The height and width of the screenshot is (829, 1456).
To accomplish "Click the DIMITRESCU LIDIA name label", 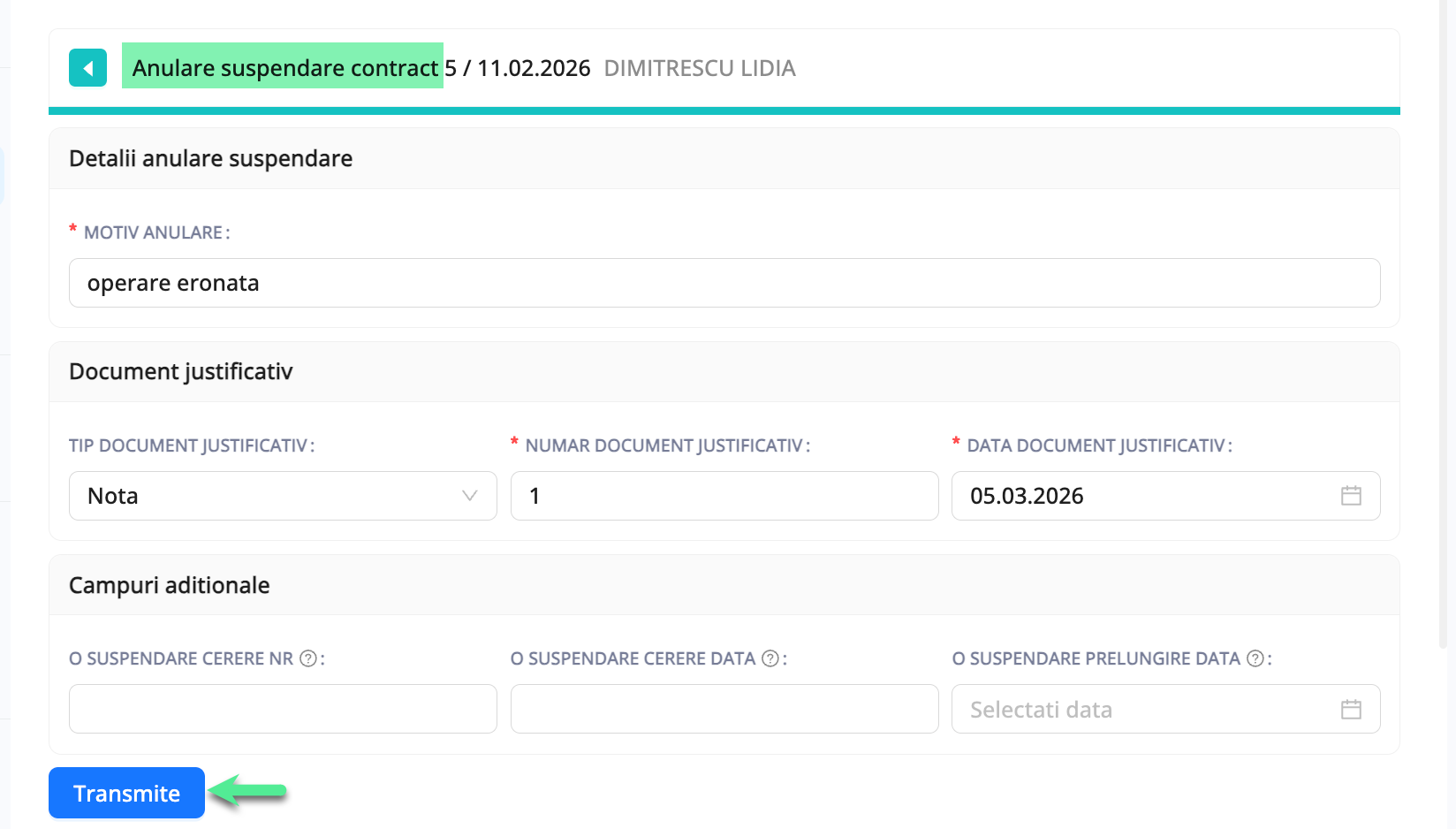I will pyautogui.click(x=699, y=67).
